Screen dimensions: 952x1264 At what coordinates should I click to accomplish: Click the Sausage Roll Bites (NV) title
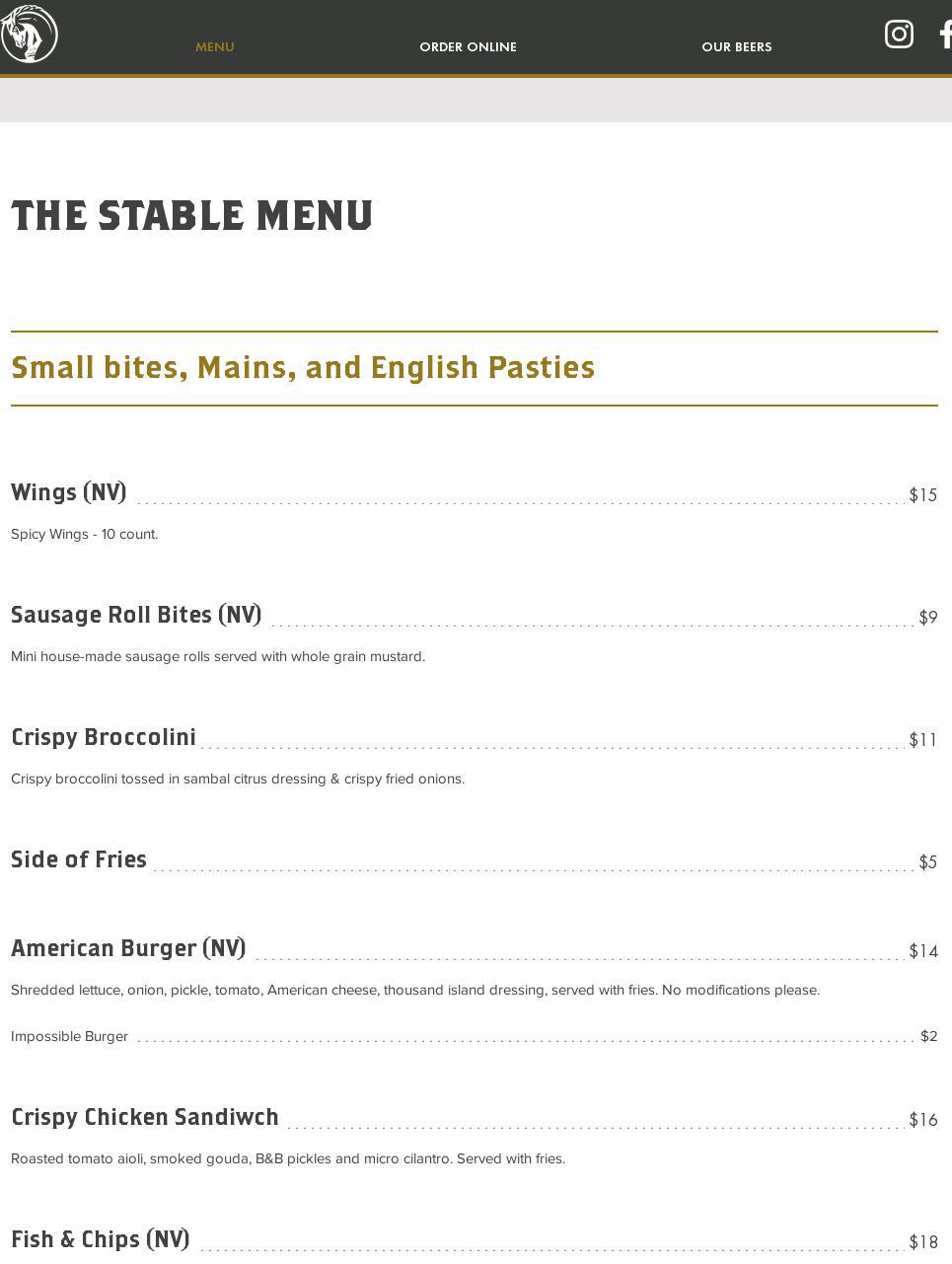point(136,615)
